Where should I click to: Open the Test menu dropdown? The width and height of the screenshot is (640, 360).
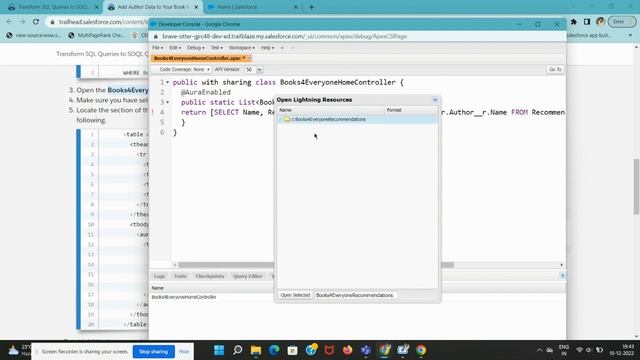(217, 48)
